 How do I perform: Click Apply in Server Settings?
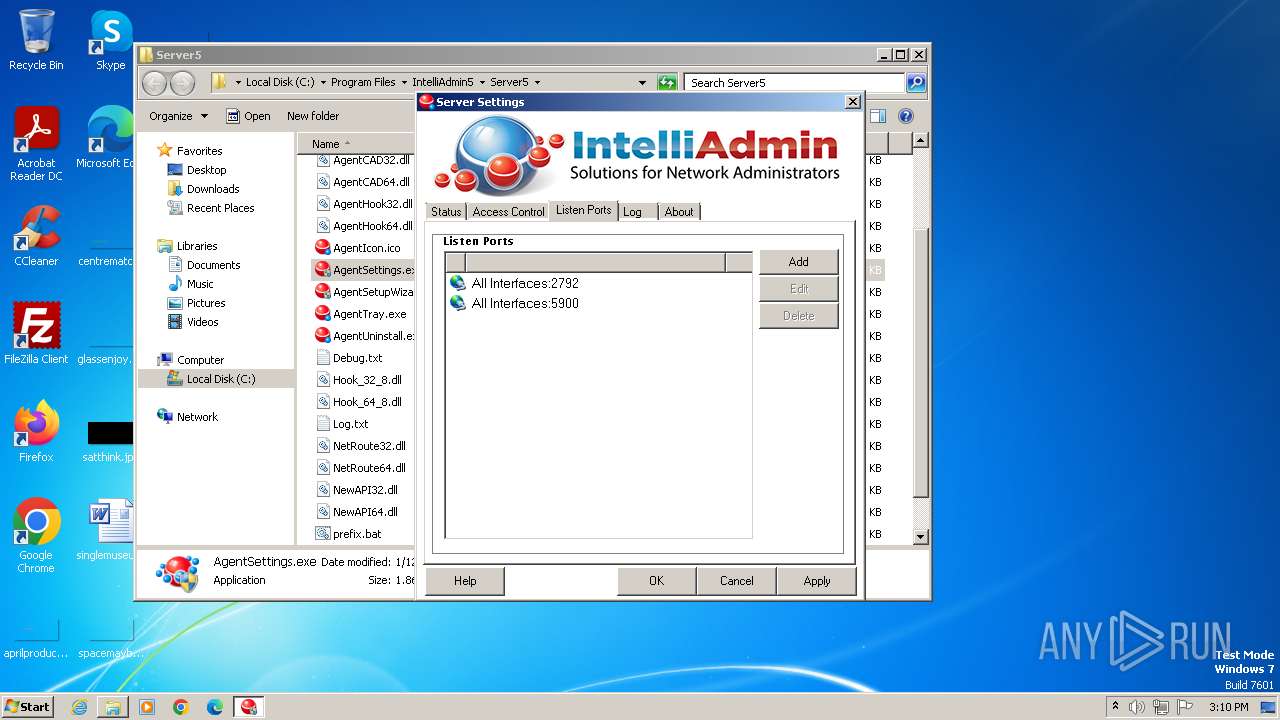817,581
